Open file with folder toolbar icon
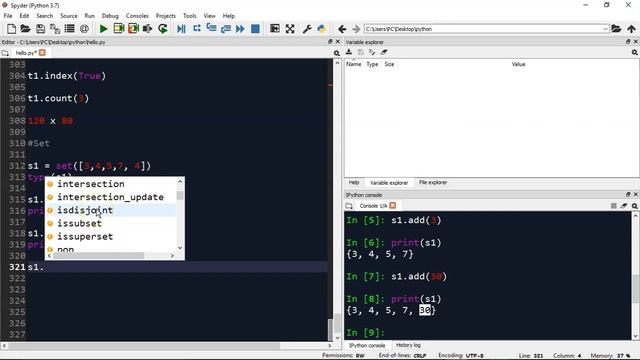The width and height of the screenshot is (640, 360). pos(25,29)
